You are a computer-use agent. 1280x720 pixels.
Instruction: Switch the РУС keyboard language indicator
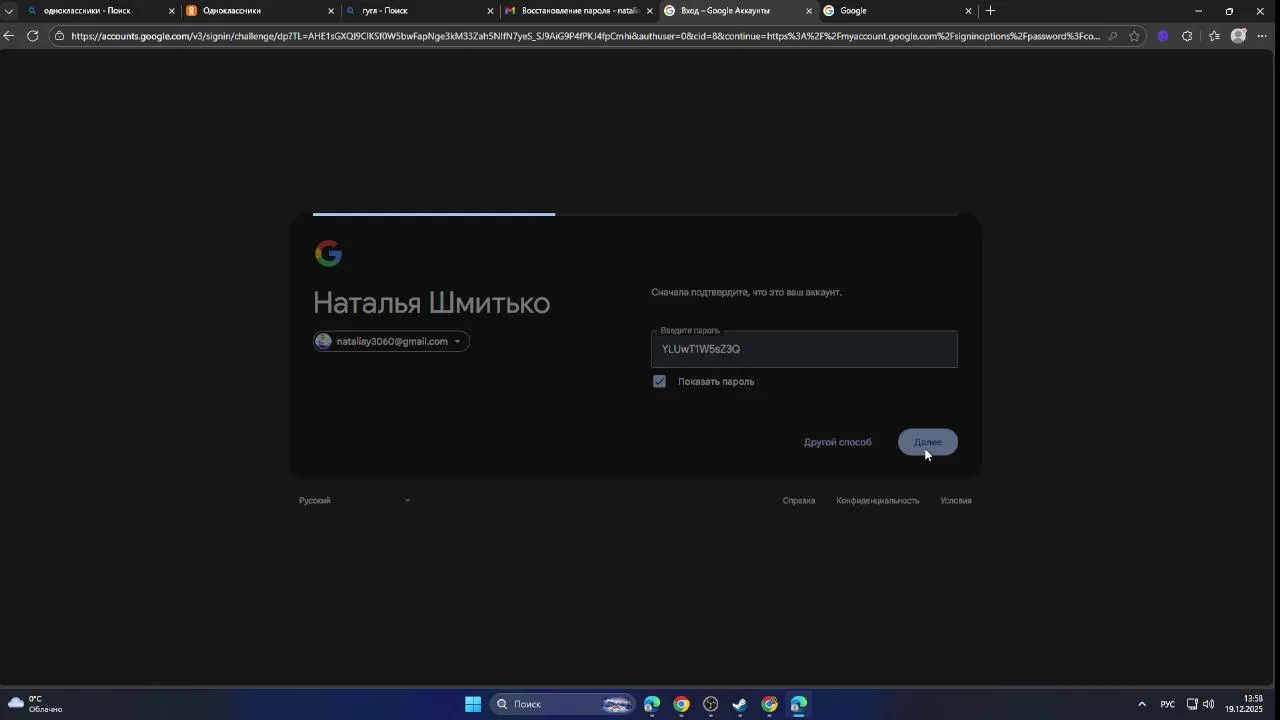(1167, 704)
